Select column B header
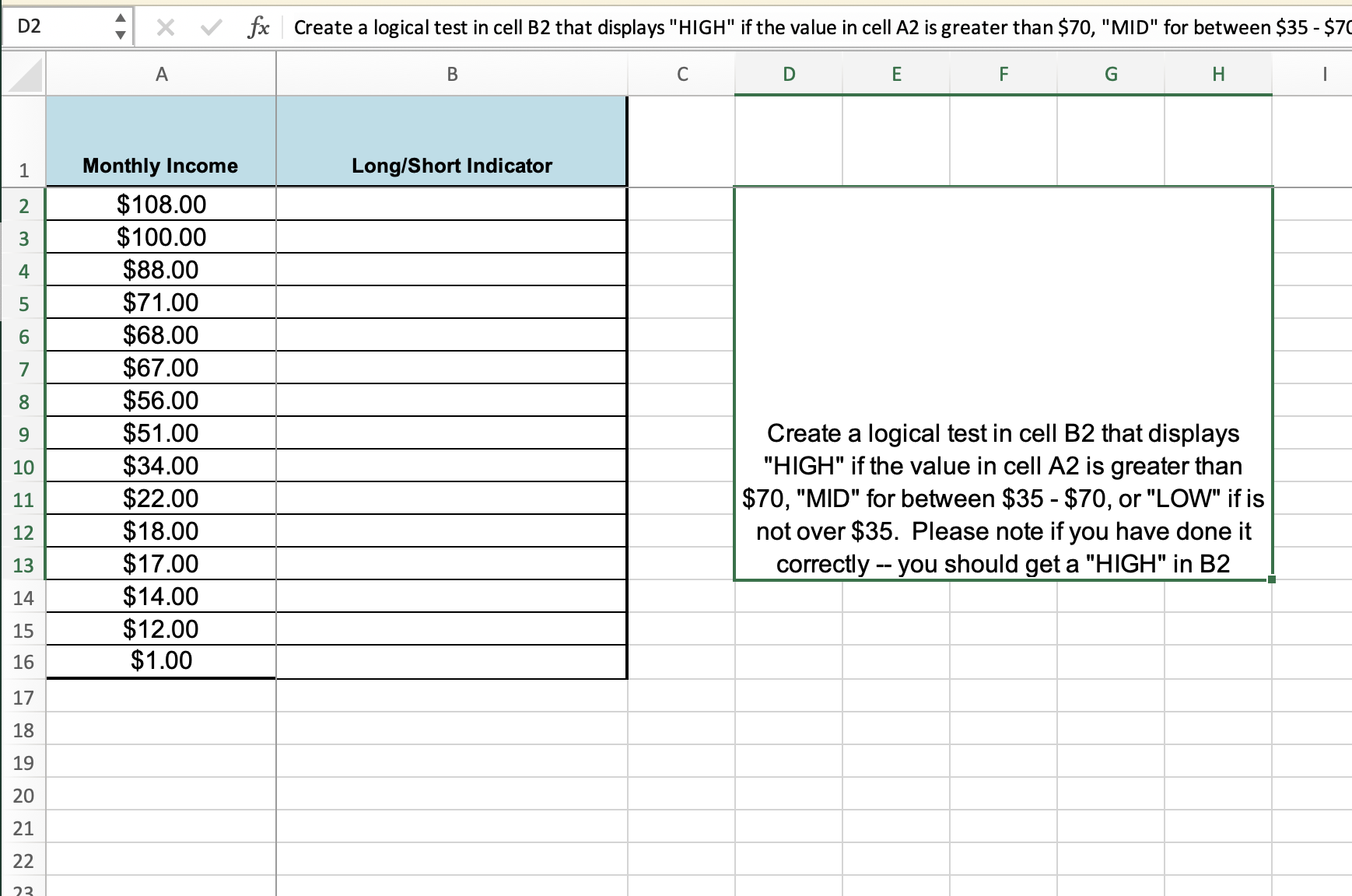The width and height of the screenshot is (1352, 896). [451, 75]
